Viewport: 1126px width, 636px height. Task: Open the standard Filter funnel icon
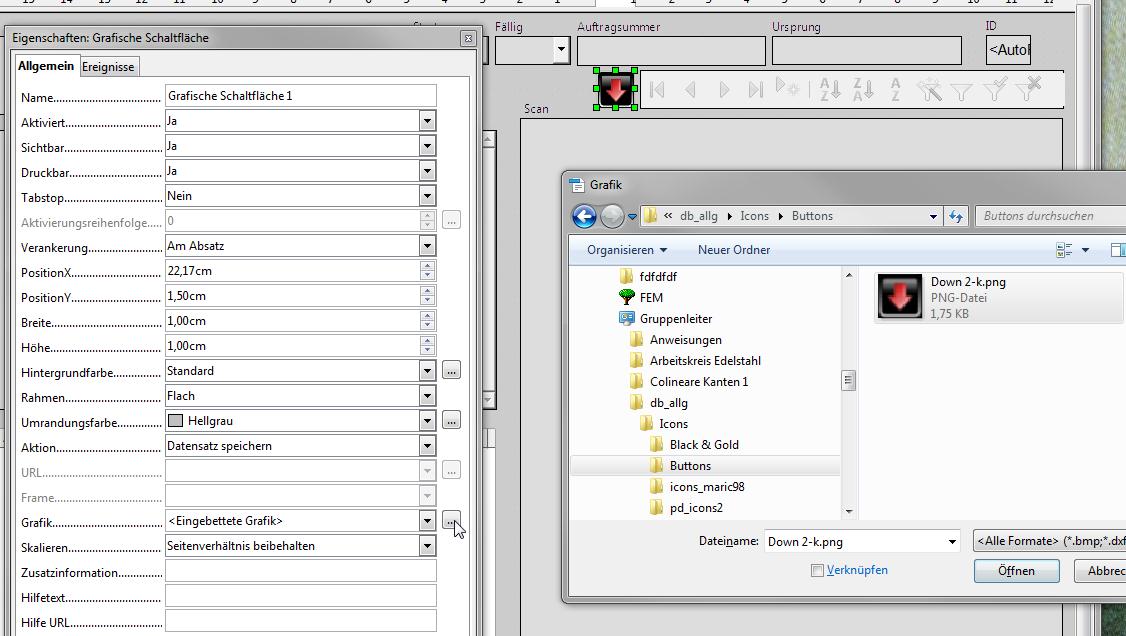coord(960,88)
